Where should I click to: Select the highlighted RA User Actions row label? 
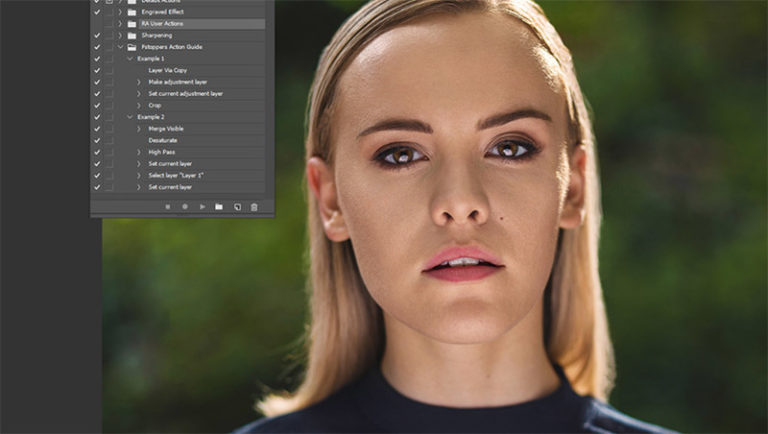(162, 24)
